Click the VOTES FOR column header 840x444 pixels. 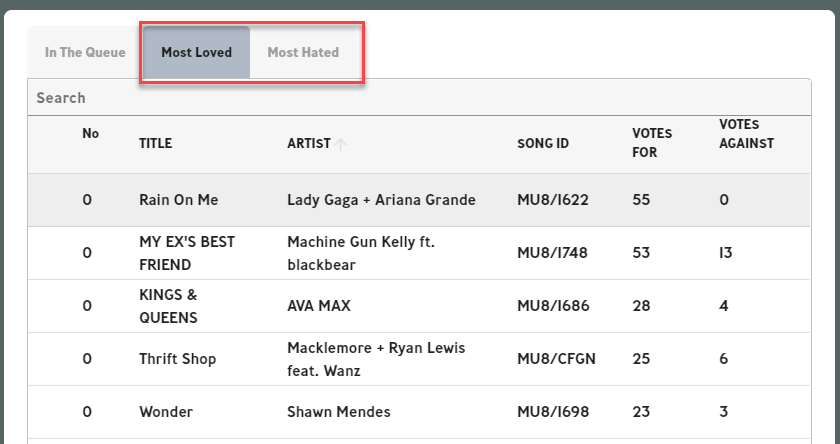tap(652, 143)
